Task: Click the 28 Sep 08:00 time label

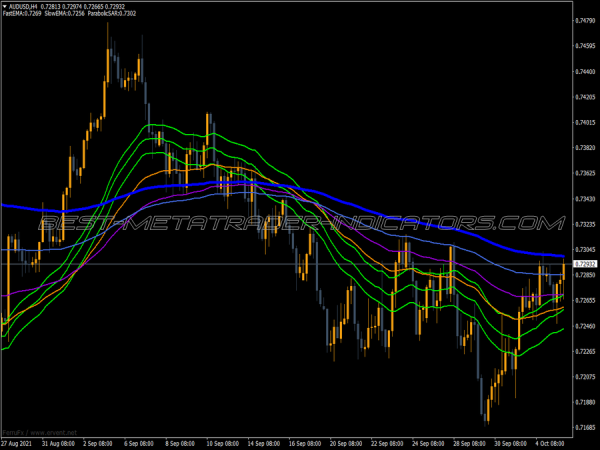Action: (470, 444)
